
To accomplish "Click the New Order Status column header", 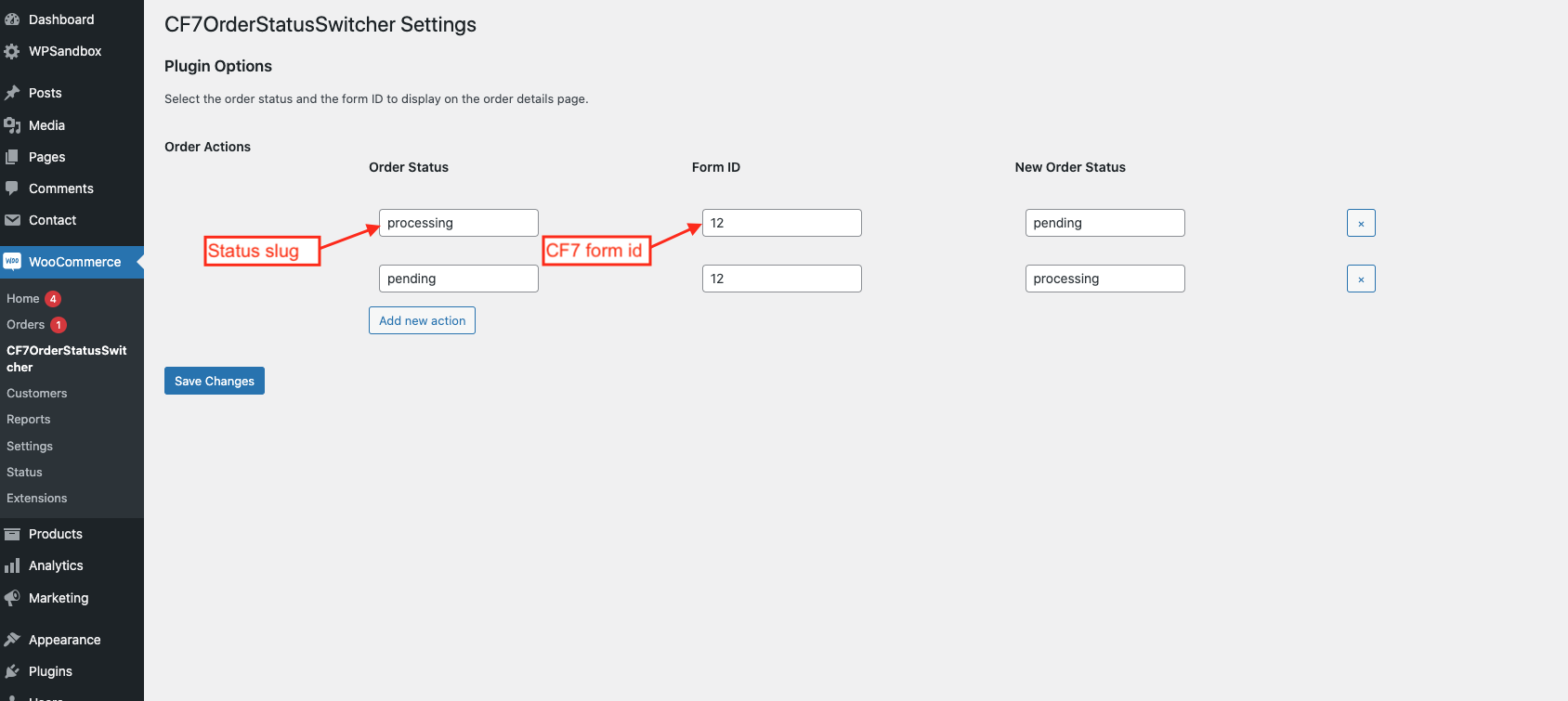I will [1070, 167].
